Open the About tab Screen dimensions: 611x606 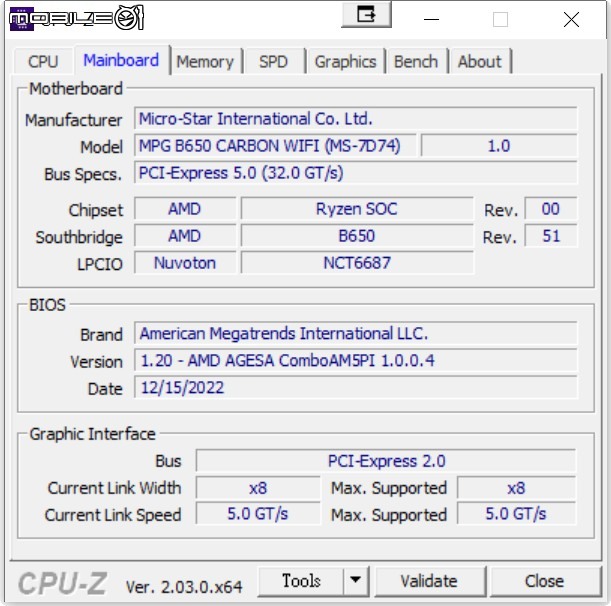tap(480, 61)
